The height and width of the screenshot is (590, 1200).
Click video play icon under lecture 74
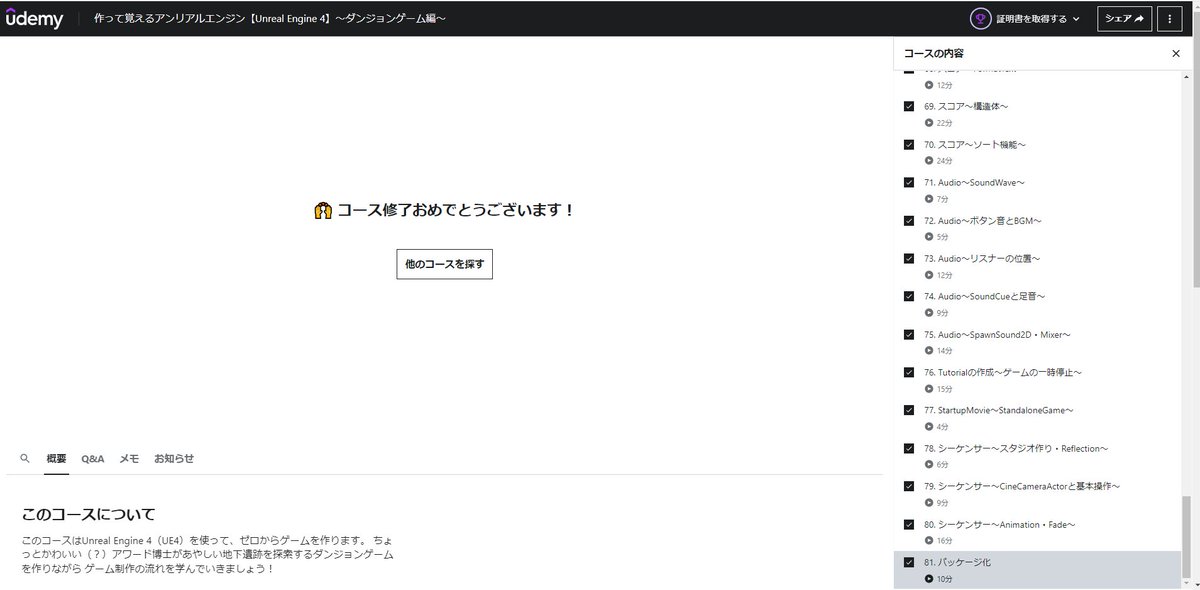point(929,313)
